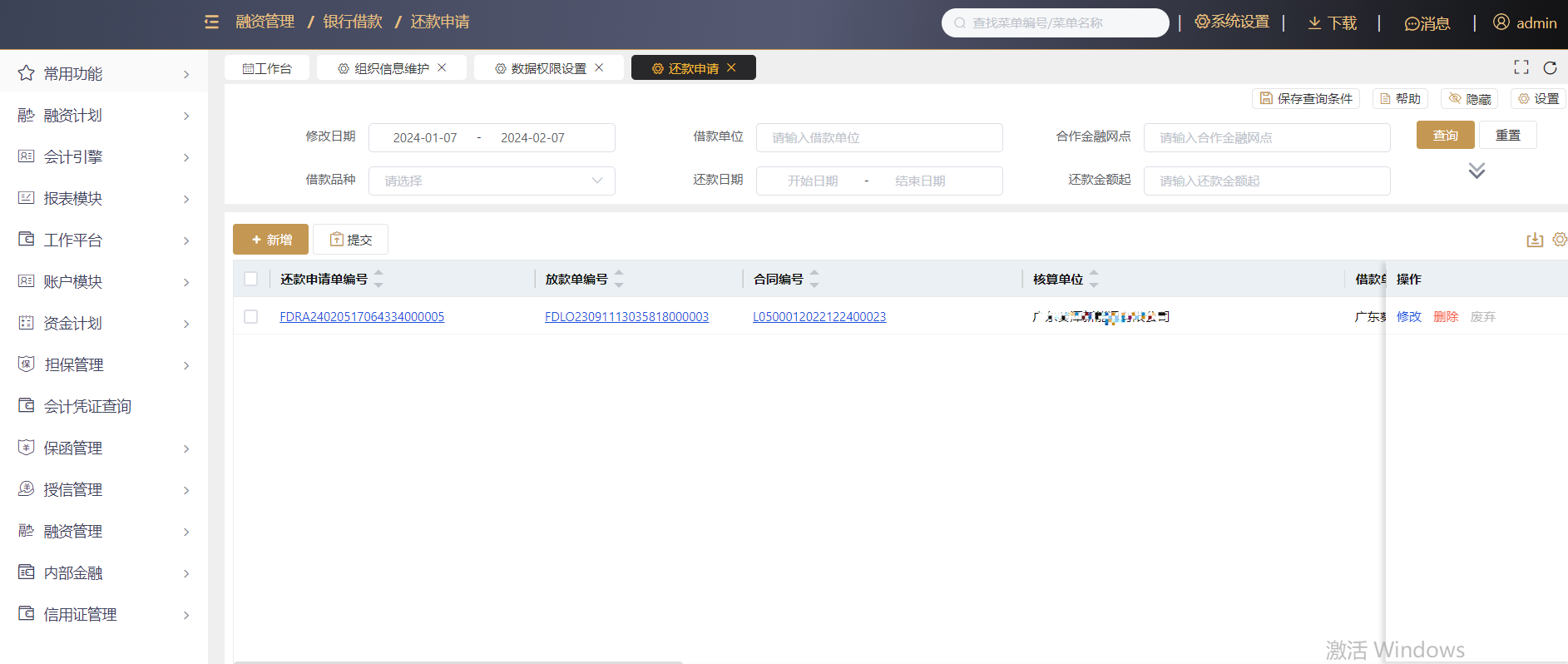Image resolution: width=1568 pixels, height=664 pixels.
Task: Click the 会计引擎 sidebar icon
Action: pos(26,156)
